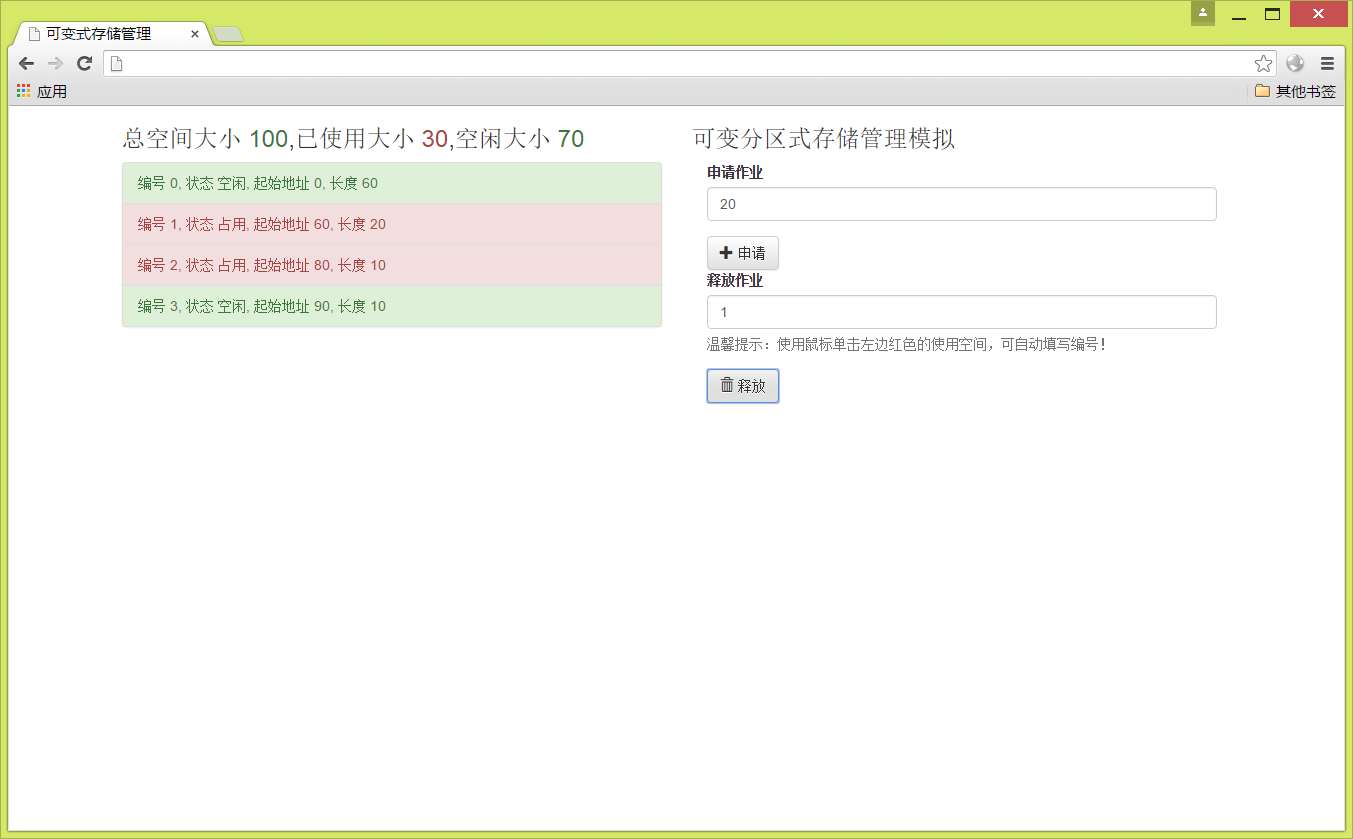Image resolution: width=1353 pixels, height=839 pixels.
Task: Select occupied partition 编号 1
Action: [392, 224]
